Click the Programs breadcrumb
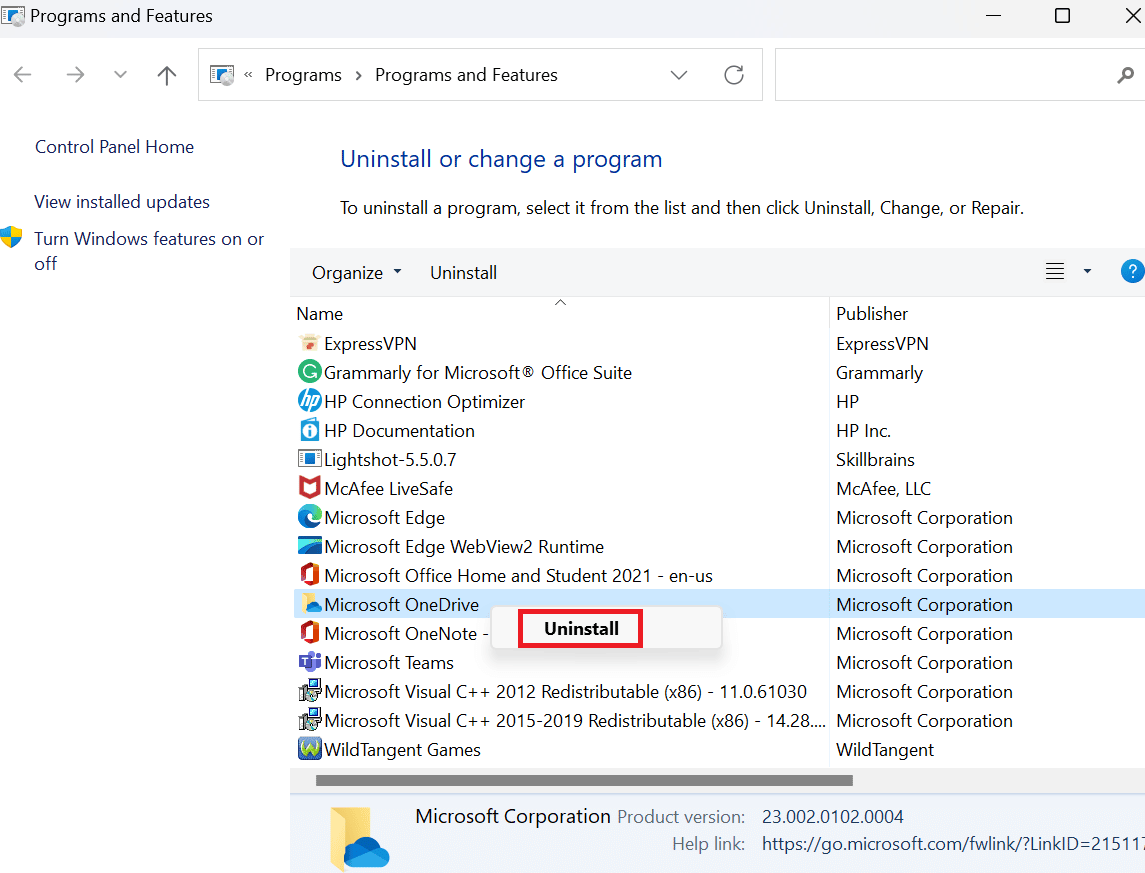The width and height of the screenshot is (1145, 873). [x=303, y=75]
